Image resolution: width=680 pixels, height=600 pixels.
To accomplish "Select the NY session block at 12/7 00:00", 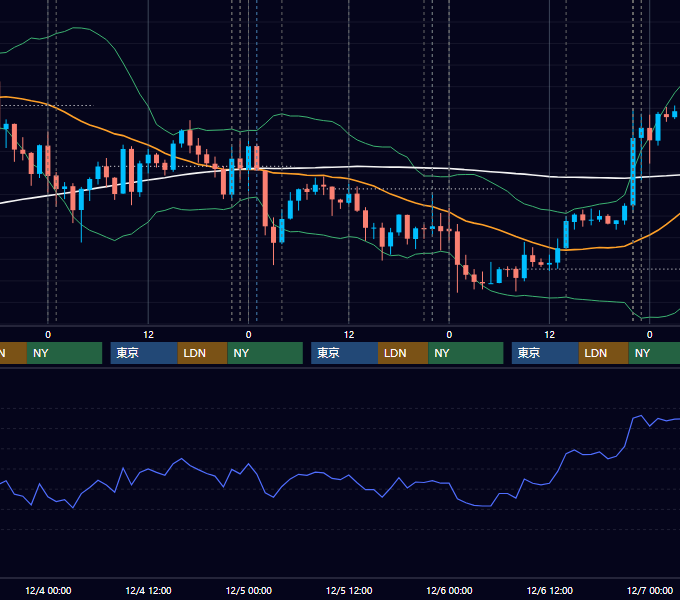I will [x=654, y=353].
